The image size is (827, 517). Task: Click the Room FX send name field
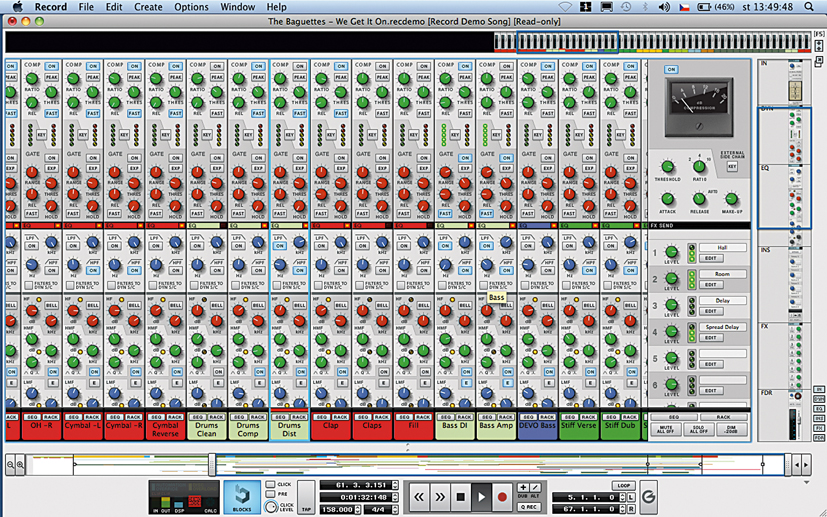click(x=723, y=274)
